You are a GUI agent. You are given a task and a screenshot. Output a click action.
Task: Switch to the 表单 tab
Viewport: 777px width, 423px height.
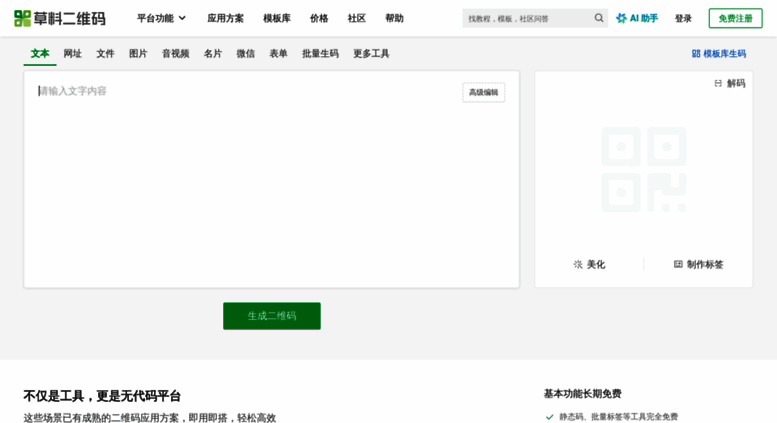[278, 53]
